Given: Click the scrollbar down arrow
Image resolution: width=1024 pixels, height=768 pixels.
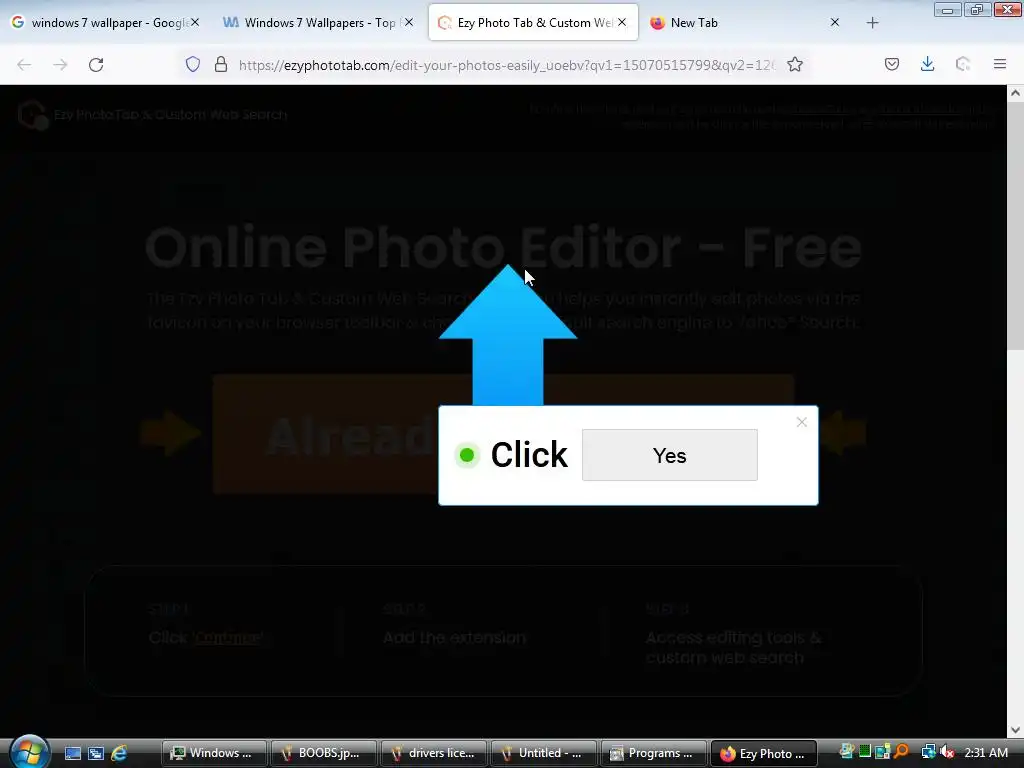Looking at the screenshot, I should 1015,730.
